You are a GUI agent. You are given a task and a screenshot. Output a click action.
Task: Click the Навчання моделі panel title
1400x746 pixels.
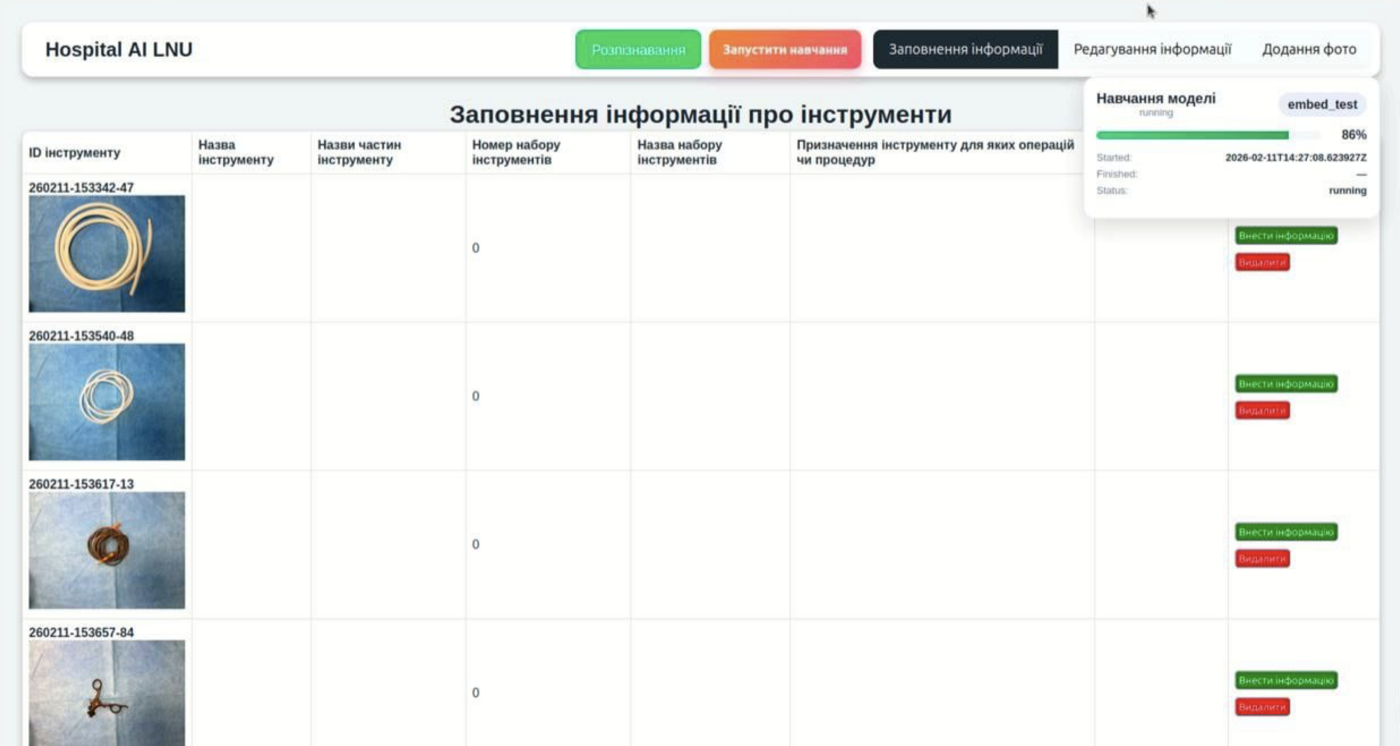(x=1156, y=98)
